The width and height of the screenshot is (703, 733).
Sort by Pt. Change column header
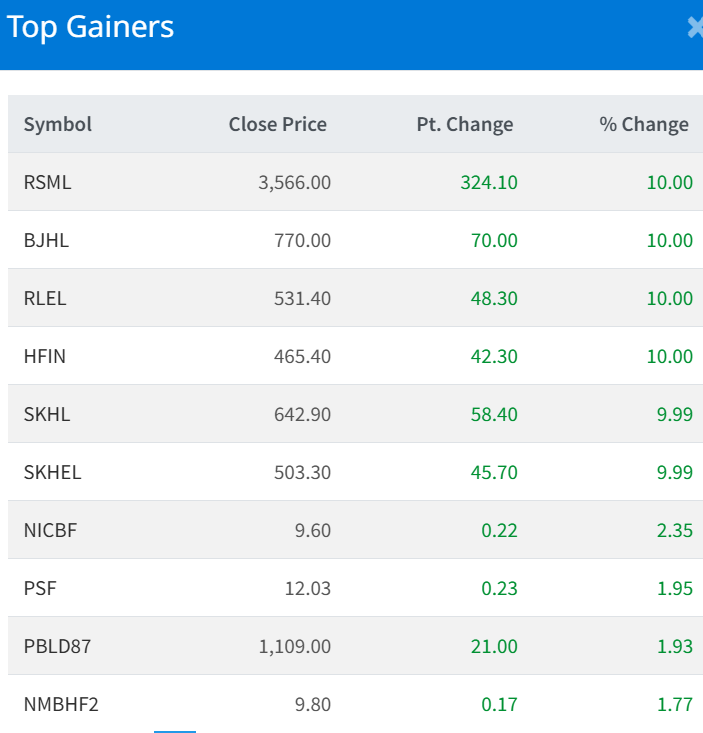click(464, 124)
